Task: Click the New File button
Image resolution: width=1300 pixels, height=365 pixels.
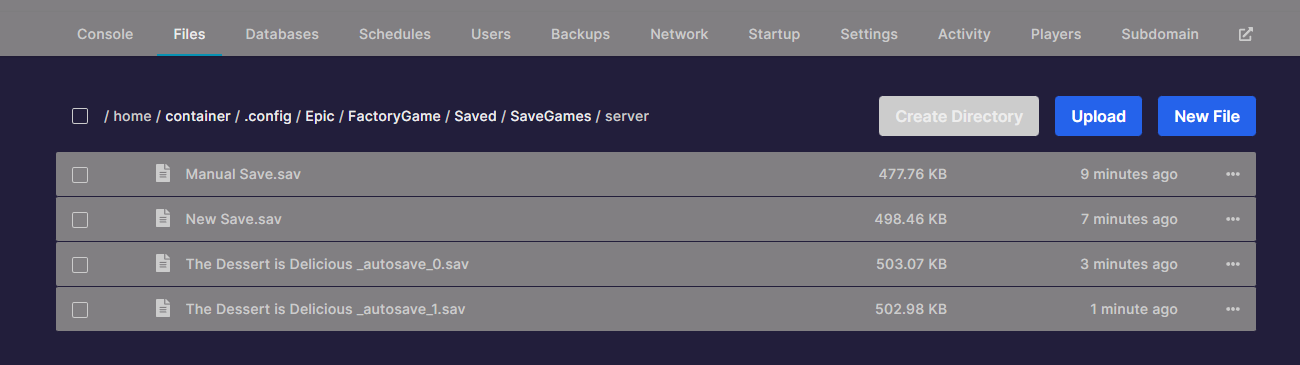Action: tap(1207, 116)
